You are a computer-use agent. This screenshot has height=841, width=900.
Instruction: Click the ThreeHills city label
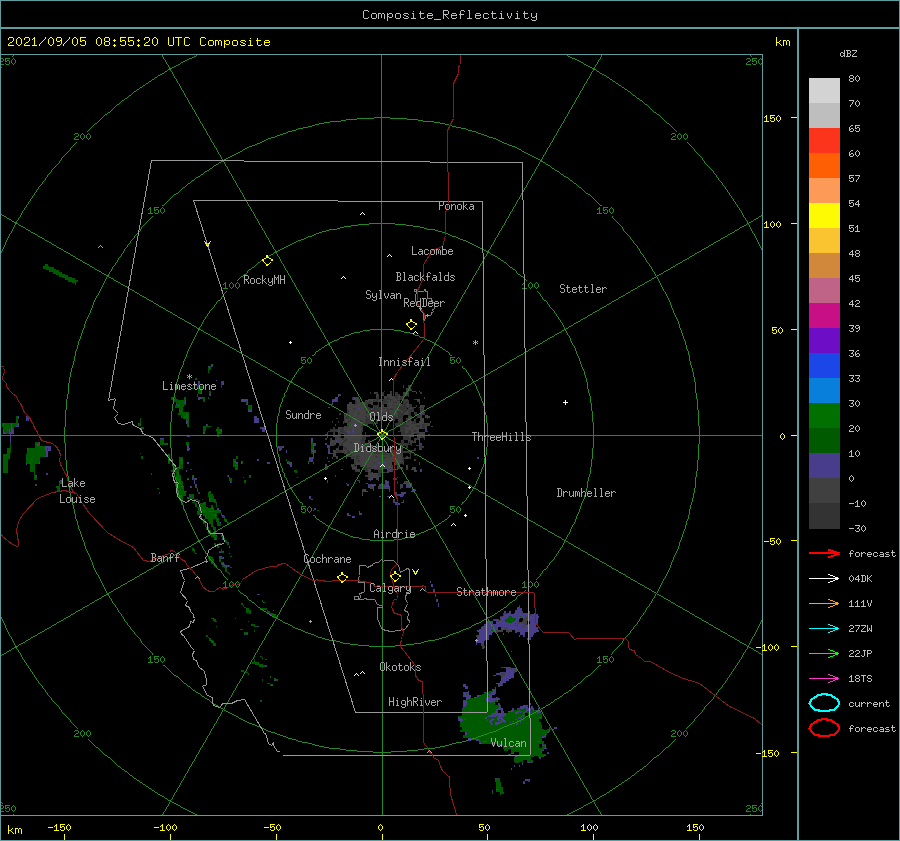click(501, 437)
